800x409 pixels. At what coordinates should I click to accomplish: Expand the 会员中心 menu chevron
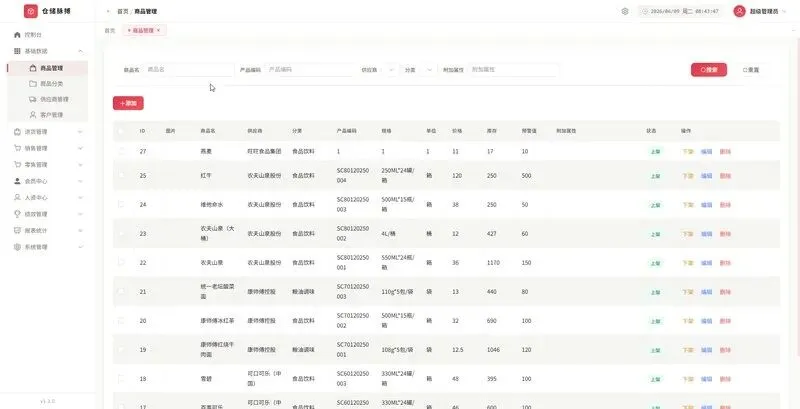coord(81,181)
